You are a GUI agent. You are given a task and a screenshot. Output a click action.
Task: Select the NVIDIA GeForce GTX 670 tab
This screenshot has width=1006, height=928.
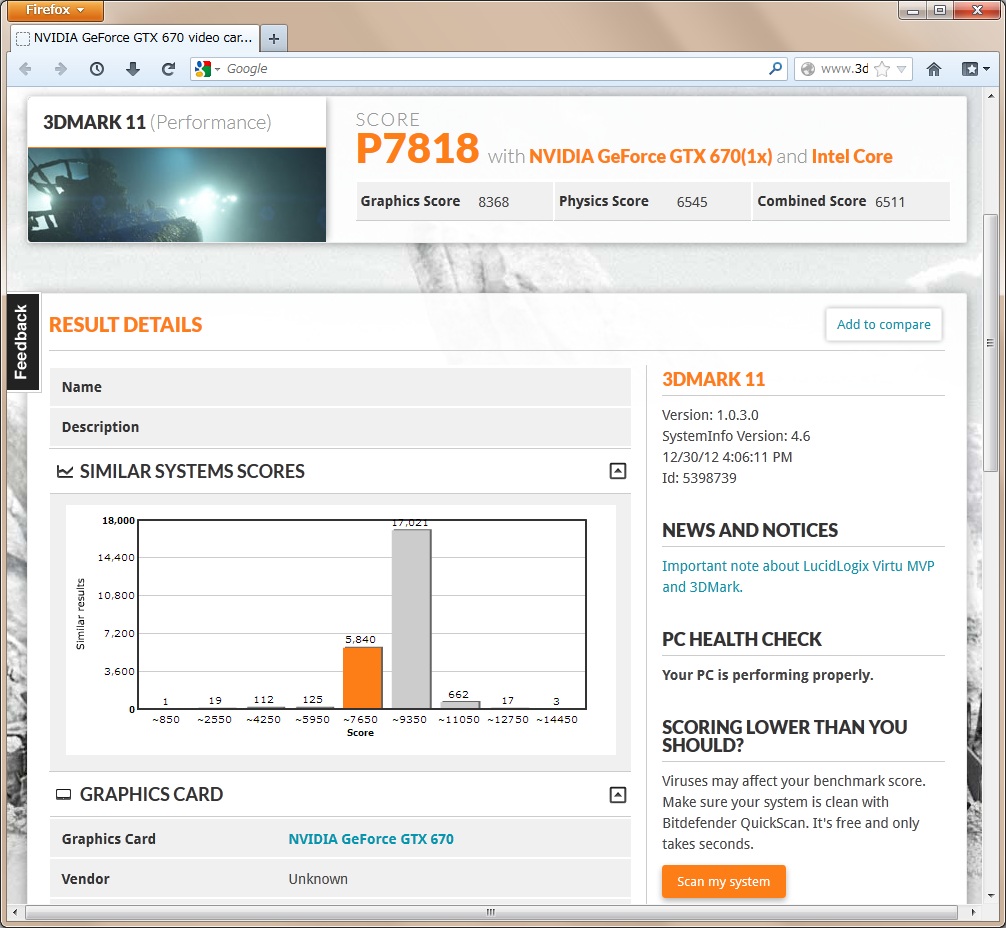[135, 38]
